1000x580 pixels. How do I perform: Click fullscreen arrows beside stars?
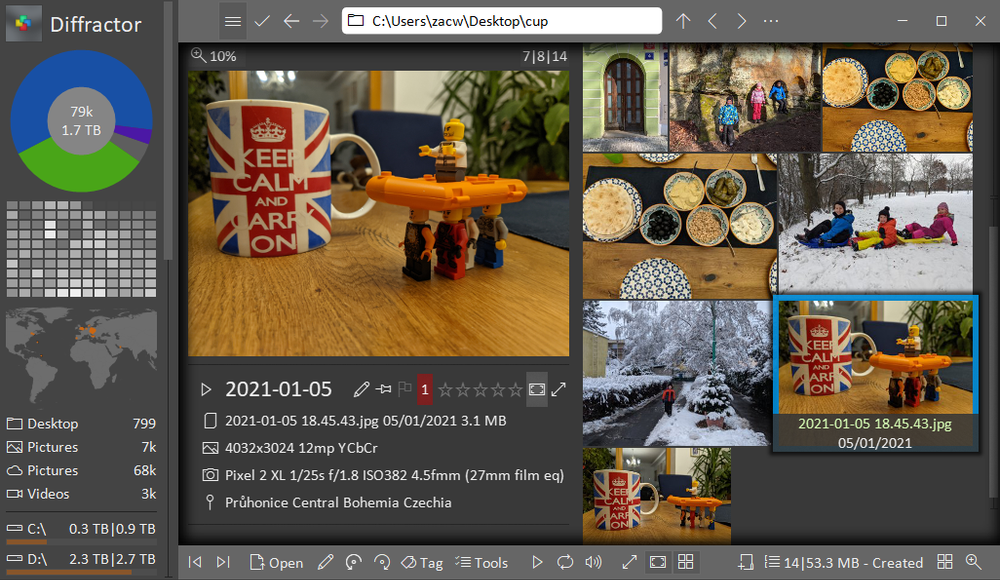559,389
